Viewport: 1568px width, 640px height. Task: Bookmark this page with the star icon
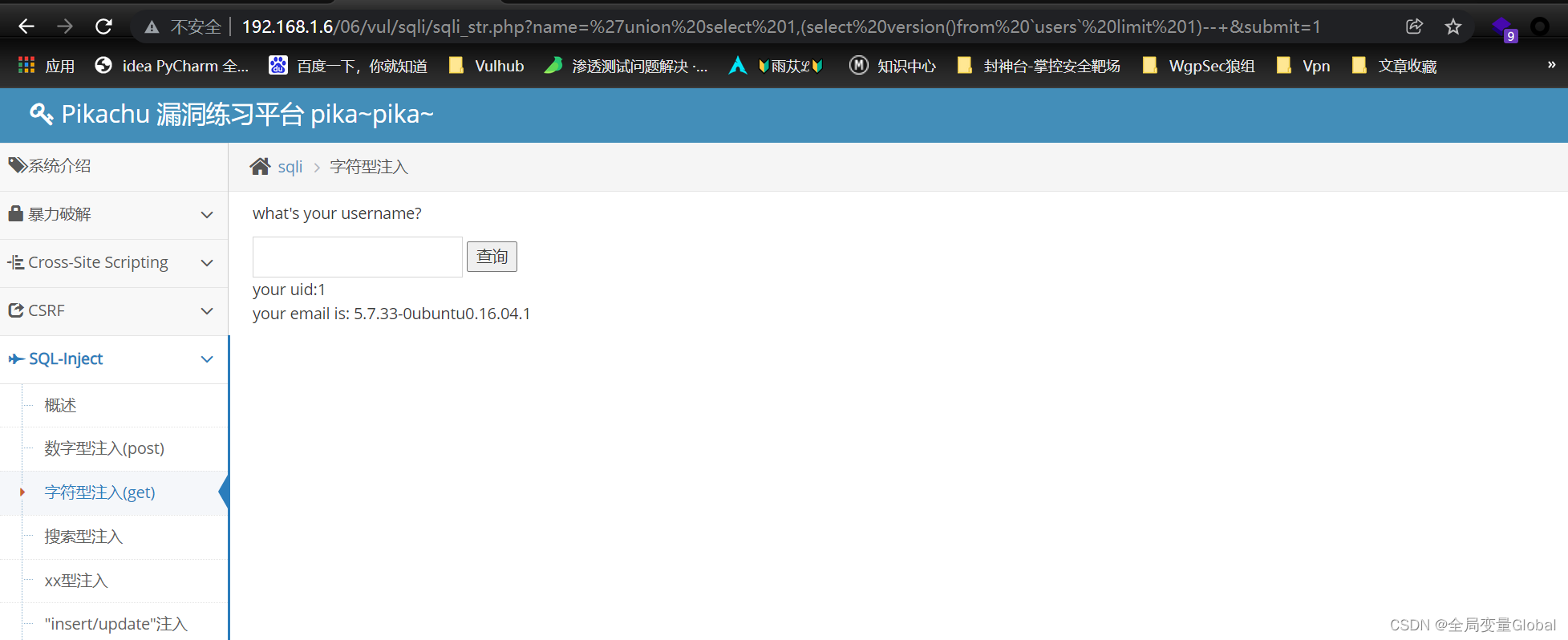(x=1453, y=26)
